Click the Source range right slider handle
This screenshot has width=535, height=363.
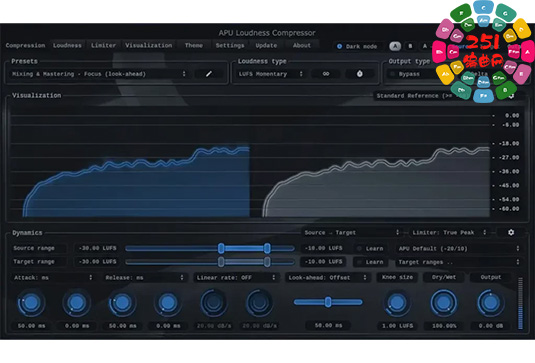(x=267, y=248)
